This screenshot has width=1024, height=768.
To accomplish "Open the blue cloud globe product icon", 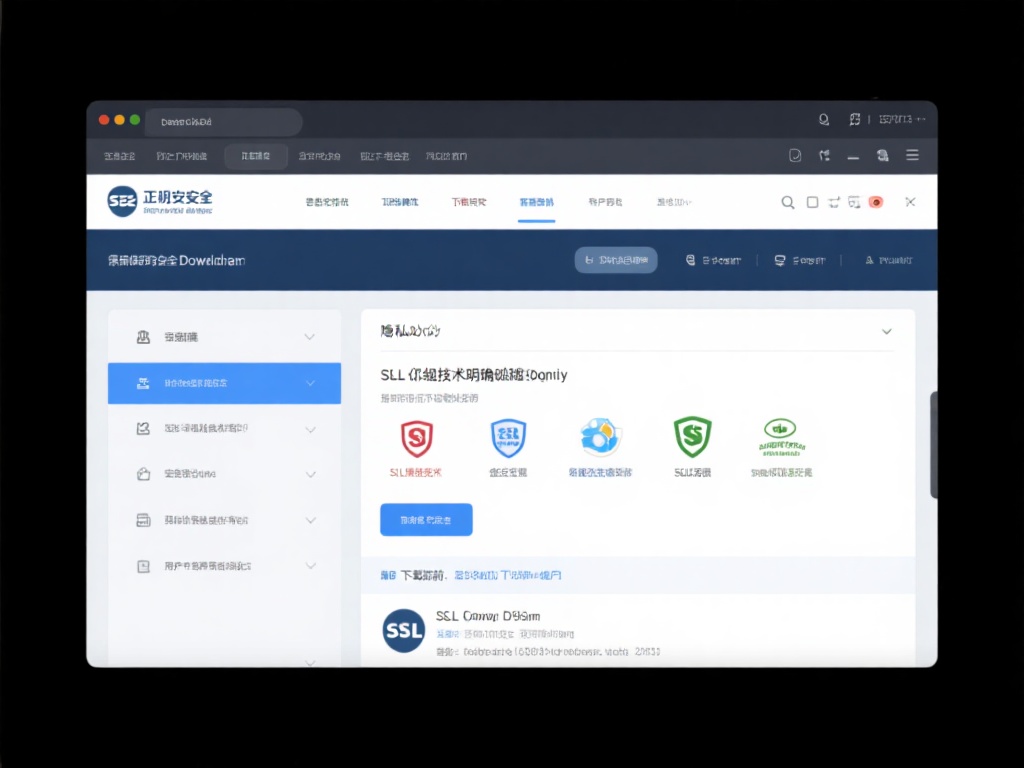I will 600,438.
